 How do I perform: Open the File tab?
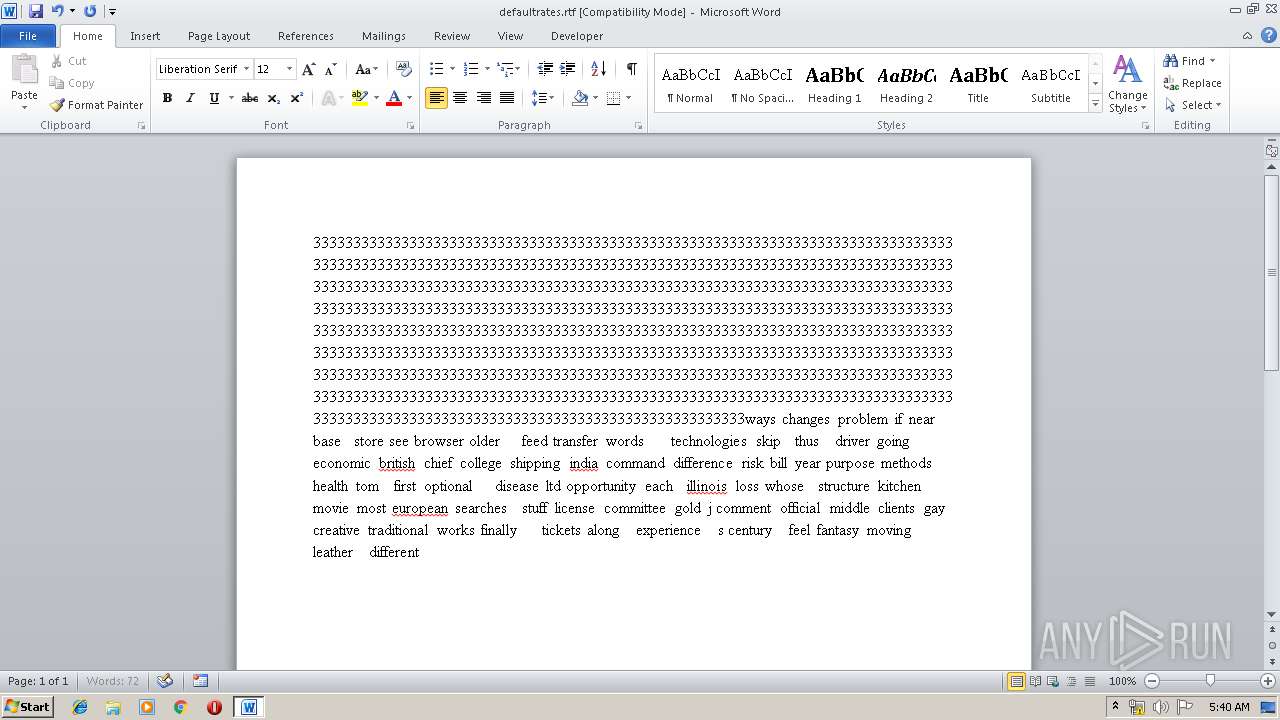[x=28, y=36]
